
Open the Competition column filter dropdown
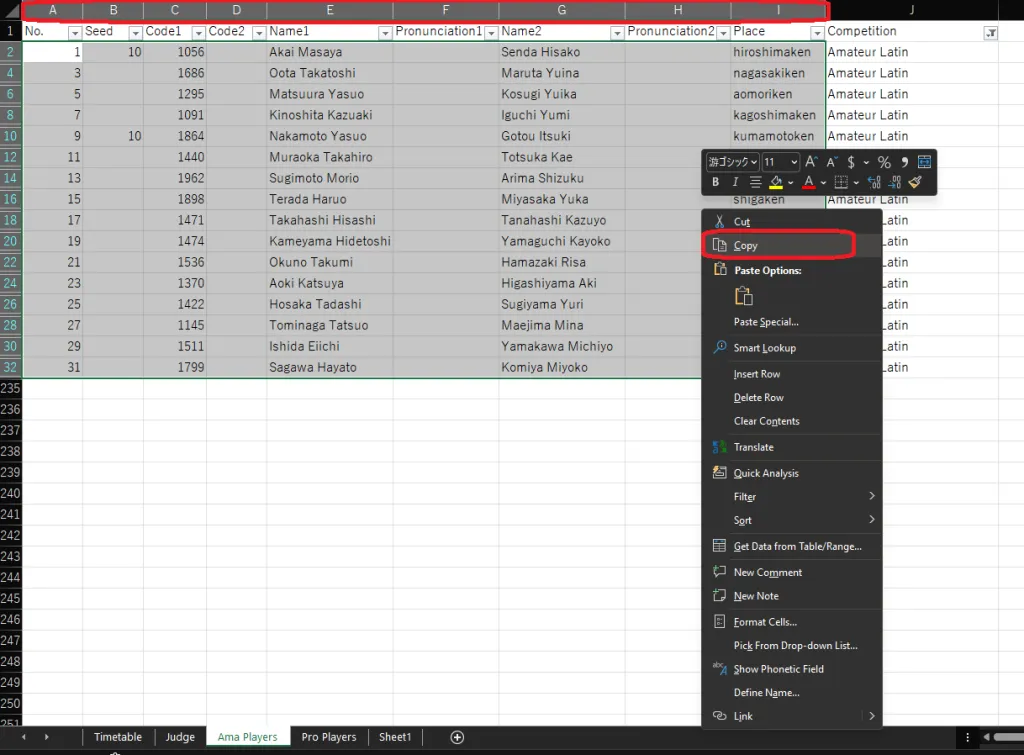990,32
